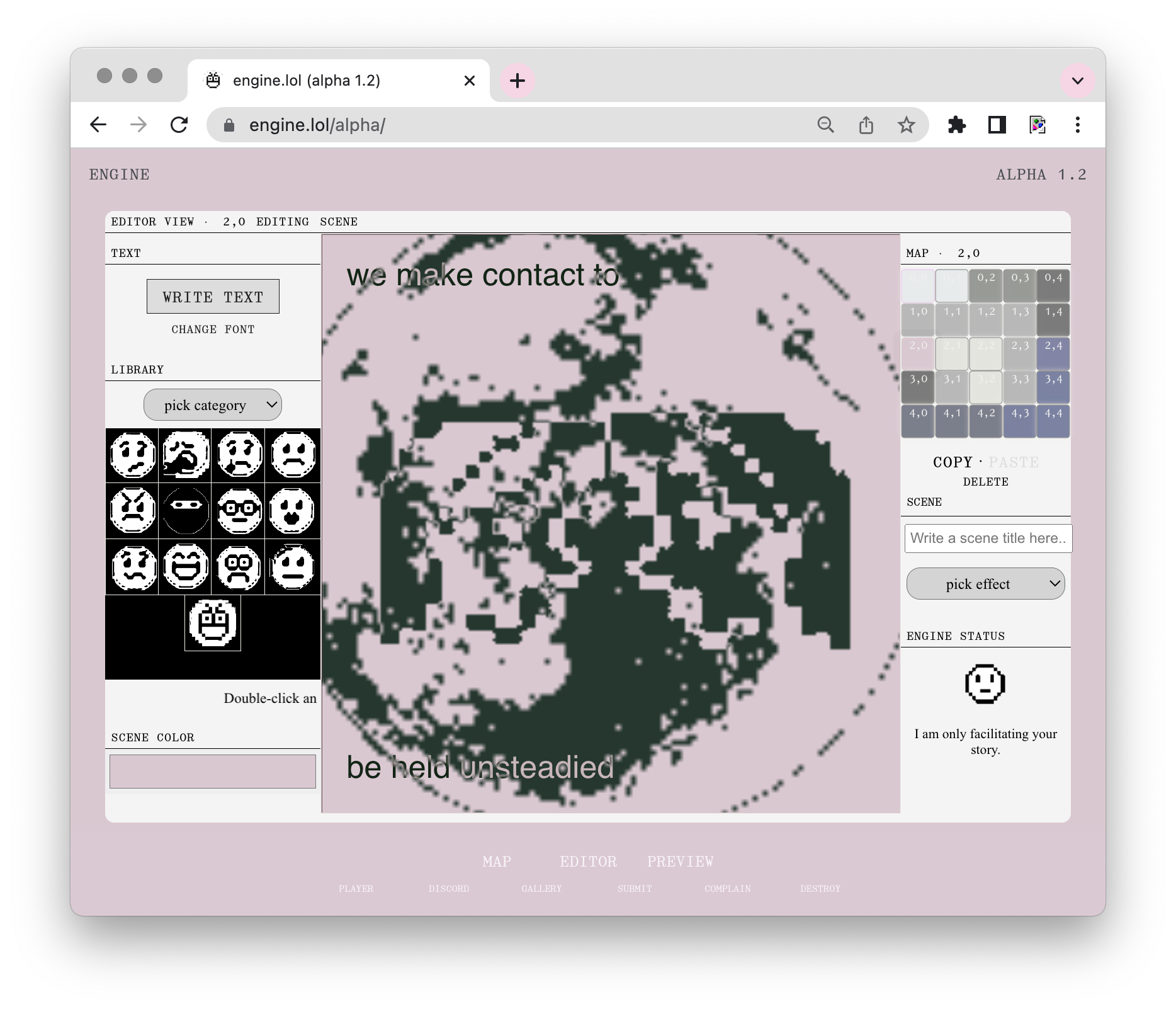Click the ENGINE title at top left
This screenshot has height=1009, width=1176.
120,174
